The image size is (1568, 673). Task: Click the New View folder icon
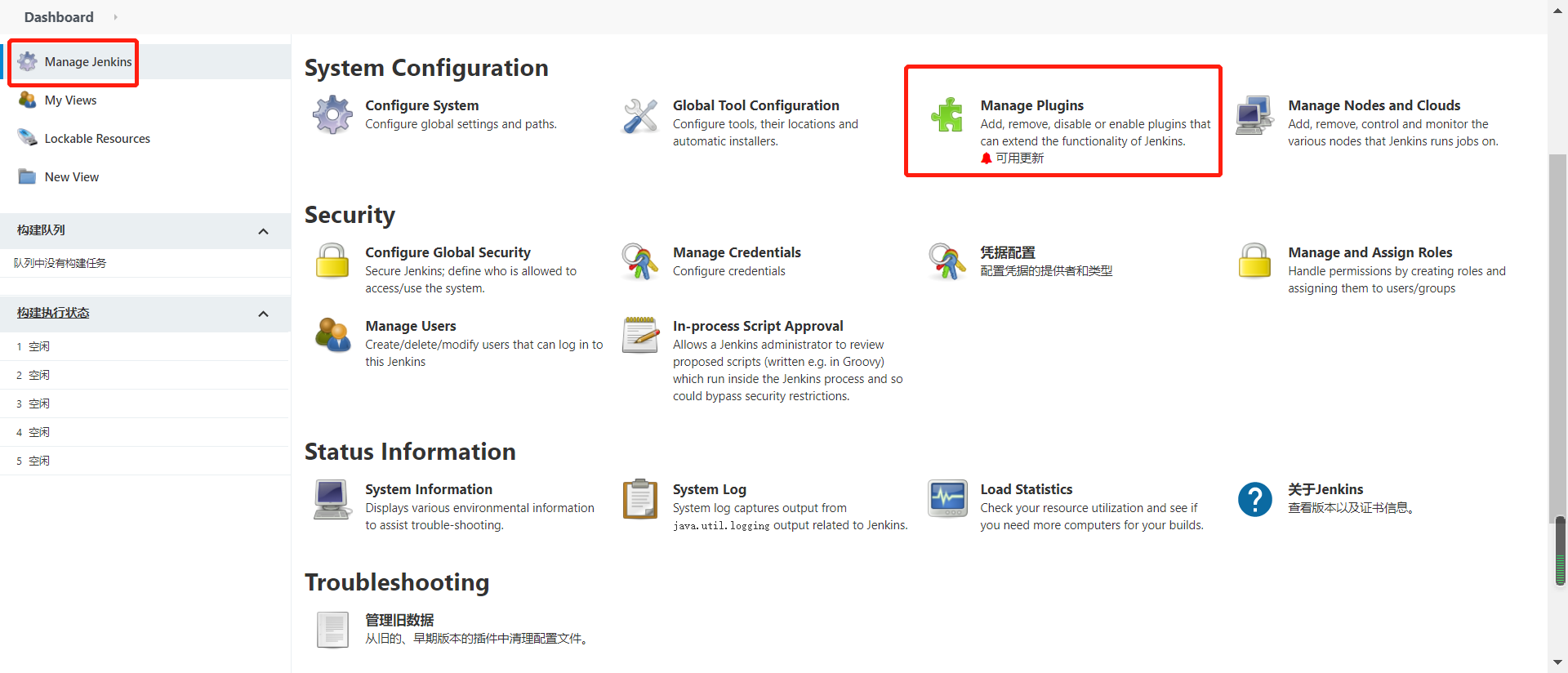[28, 176]
